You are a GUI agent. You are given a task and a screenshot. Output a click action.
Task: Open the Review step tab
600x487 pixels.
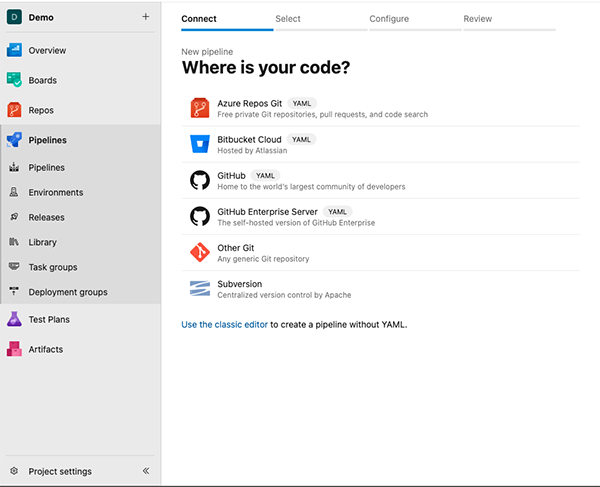click(477, 19)
